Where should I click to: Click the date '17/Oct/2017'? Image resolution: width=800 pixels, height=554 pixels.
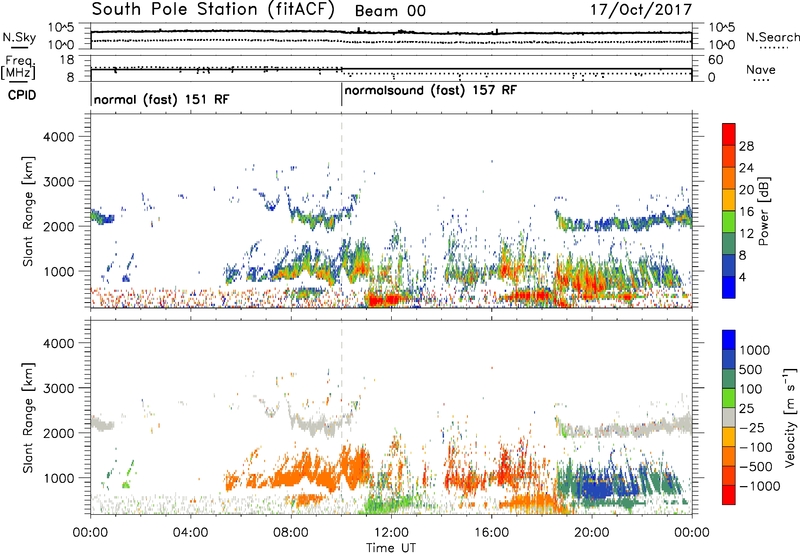[x=641, y=10]
